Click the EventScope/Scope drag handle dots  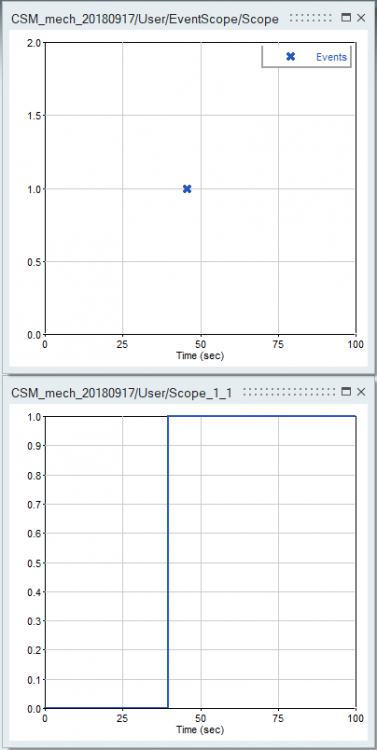pyautogui.click(x=310, y=18)
